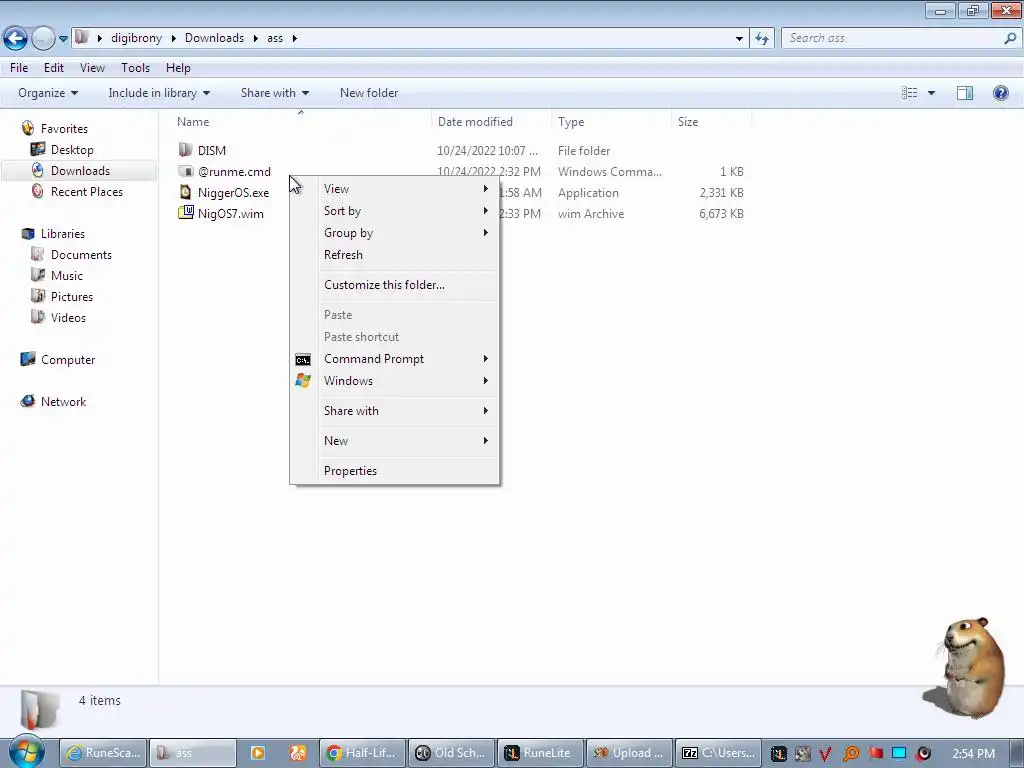Image resolution: width=1024 pixels, height=768 pixels.
Task: Click the Forward navigation arrow button
Action: coord(44,39)
